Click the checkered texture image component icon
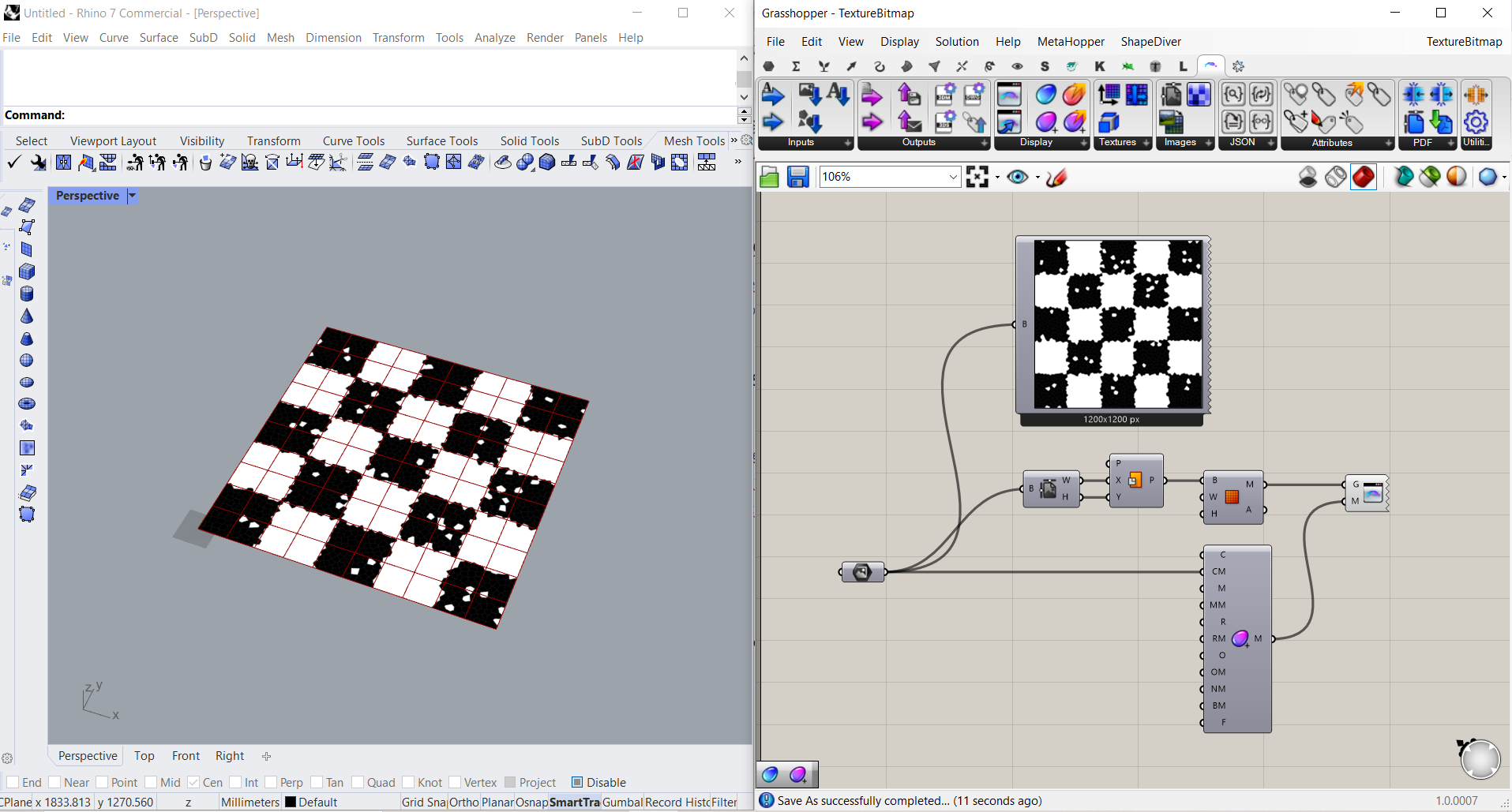The image size is (1512, 812). tap(1199, 95)
